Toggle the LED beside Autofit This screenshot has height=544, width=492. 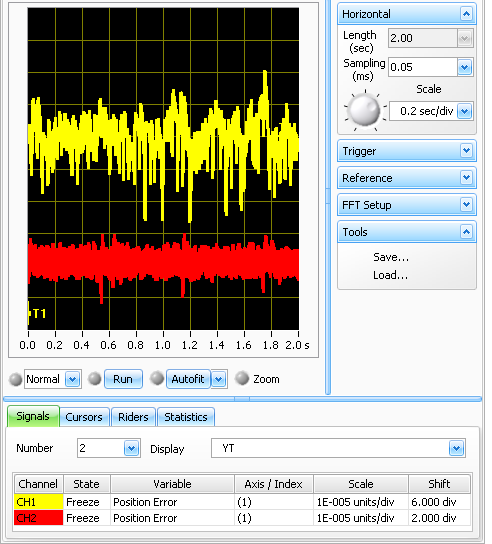click(157, 379)
